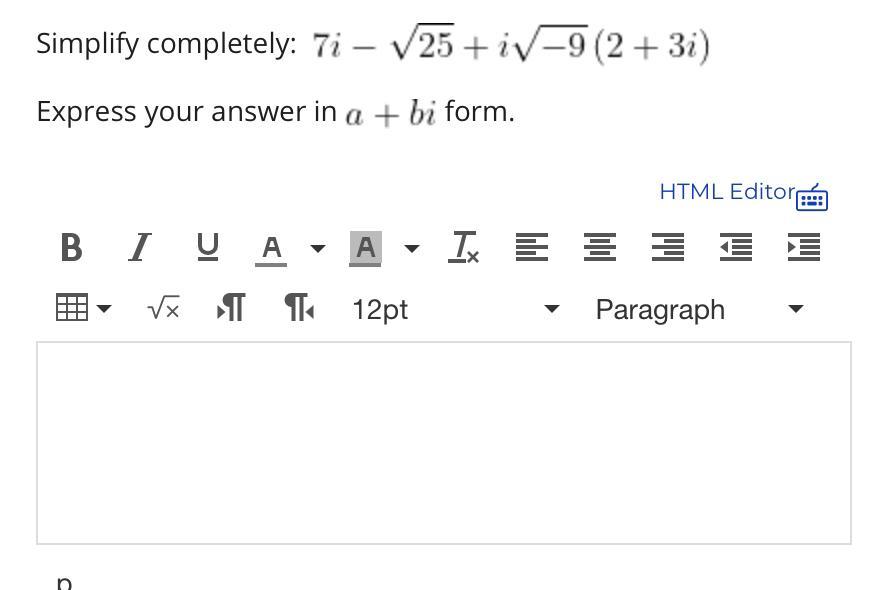
Task: Center align the text
Action: [600, 247]
